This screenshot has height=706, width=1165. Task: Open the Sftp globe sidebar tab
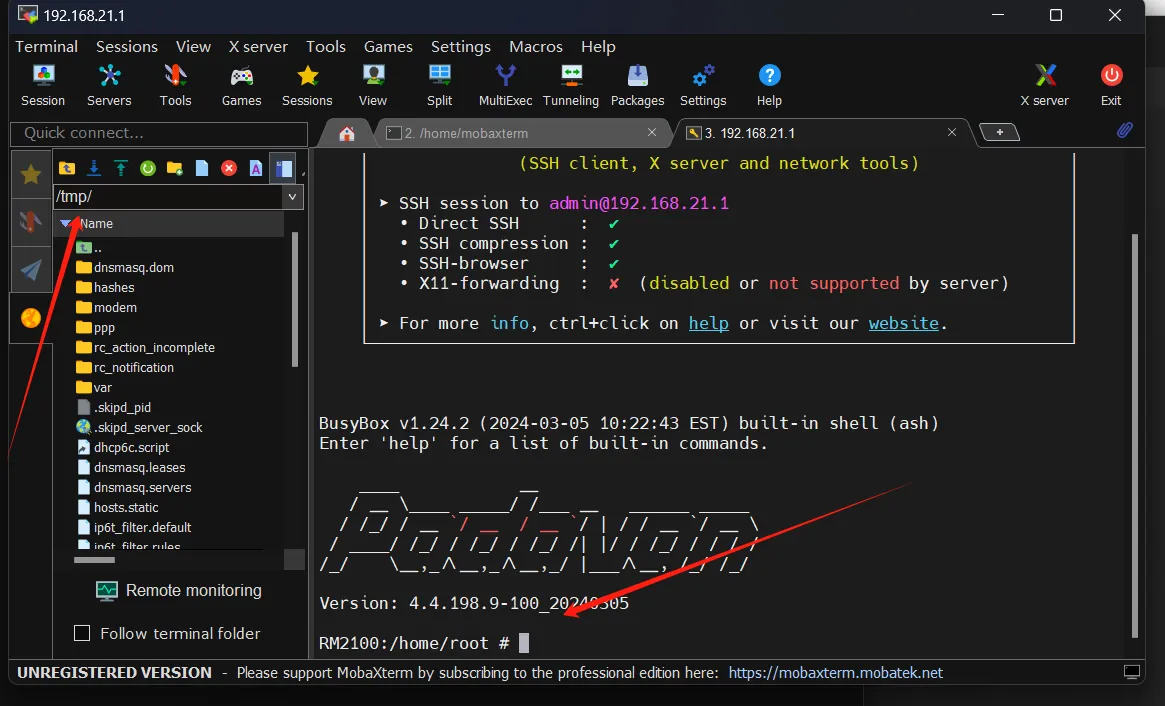[x=31, y=318]
